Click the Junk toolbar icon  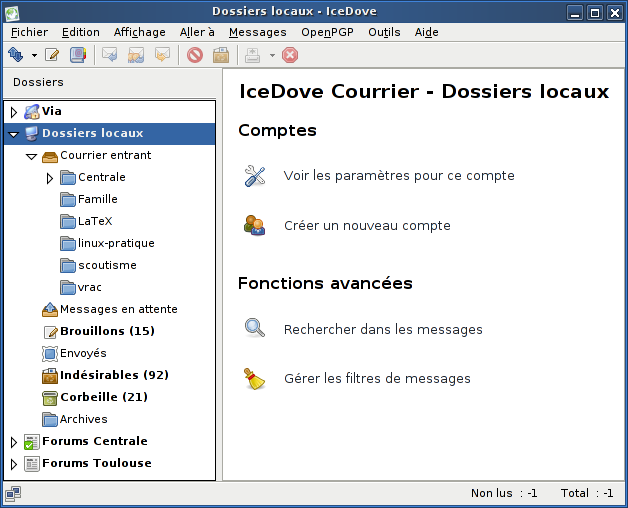click(x=221, y=55)
